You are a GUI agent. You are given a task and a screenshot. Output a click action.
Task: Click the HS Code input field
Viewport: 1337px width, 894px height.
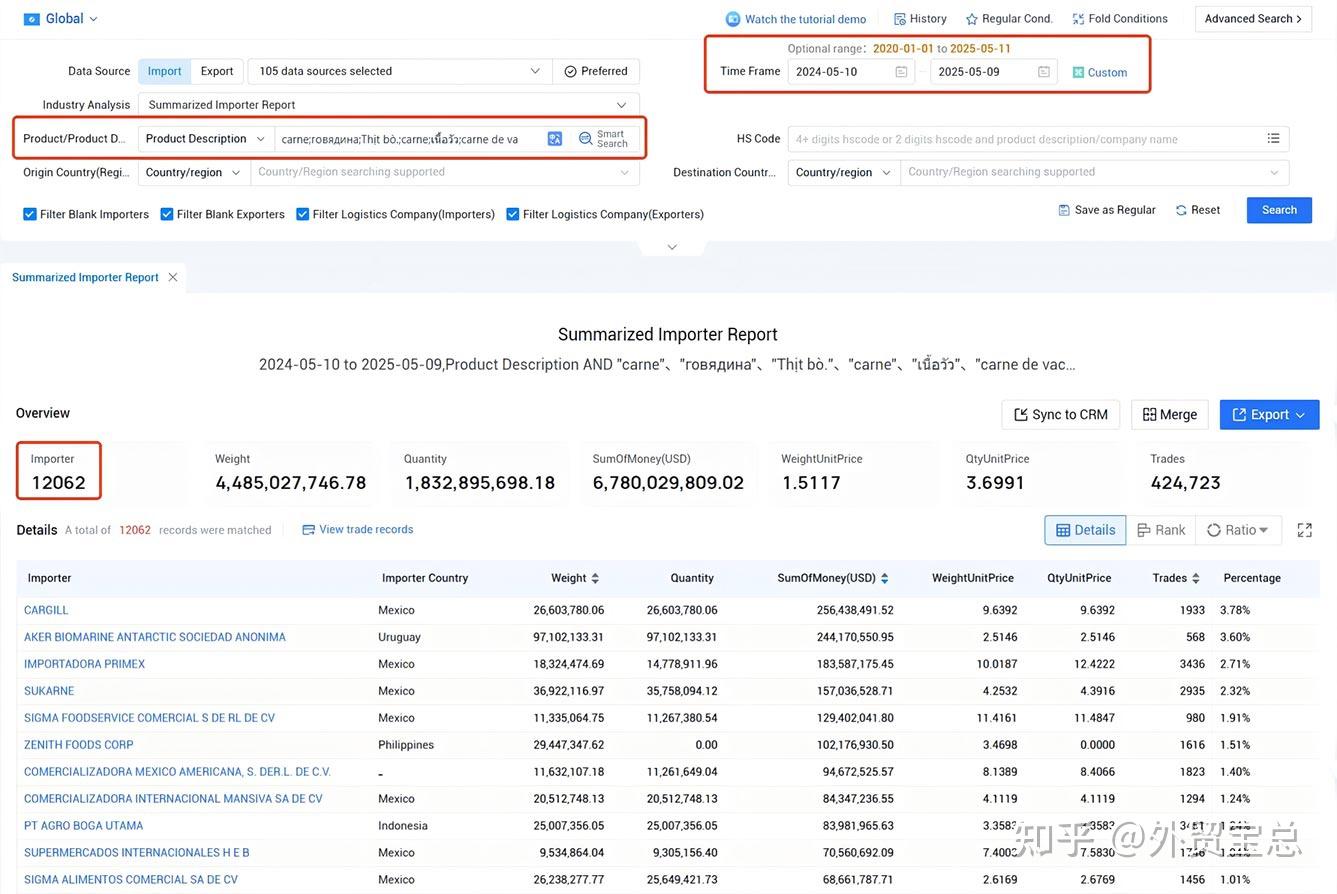[1025, 139]
